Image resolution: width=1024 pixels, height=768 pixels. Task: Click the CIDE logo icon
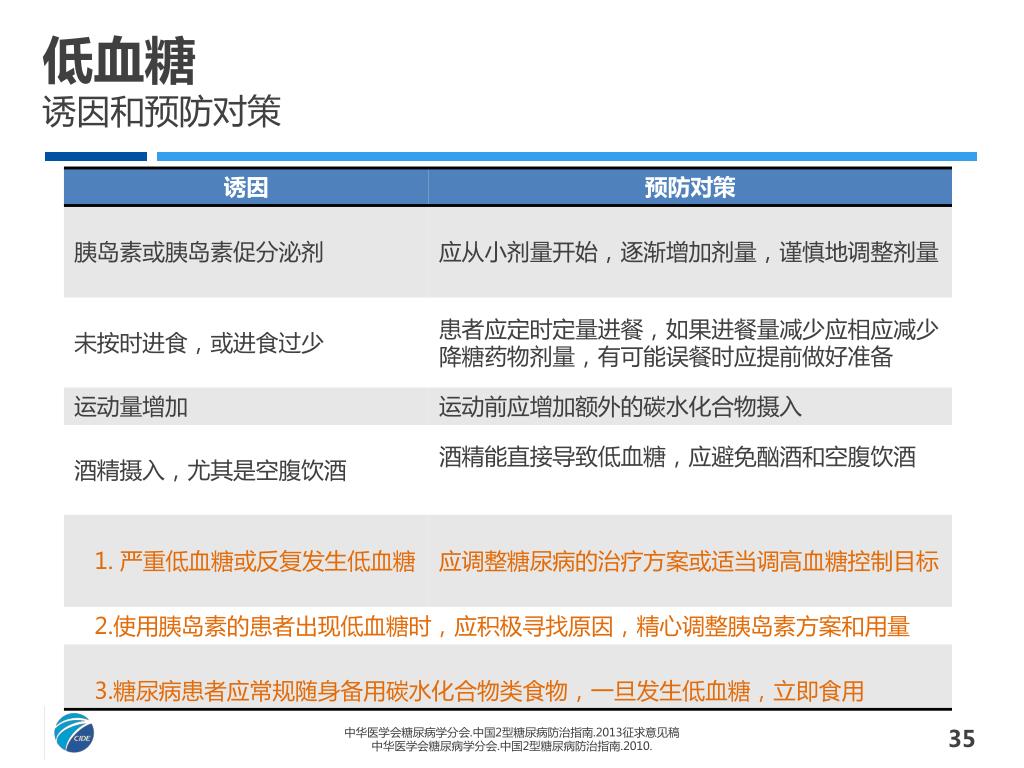(74, 733)
